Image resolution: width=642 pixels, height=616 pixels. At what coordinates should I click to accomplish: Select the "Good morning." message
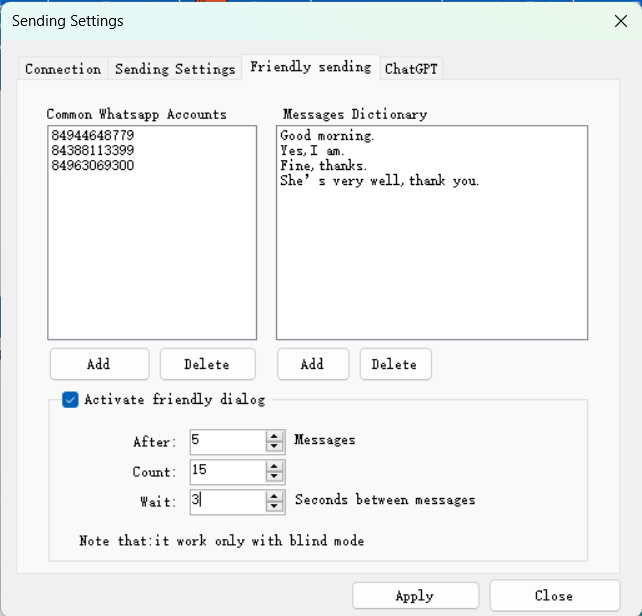pos(326,135)
